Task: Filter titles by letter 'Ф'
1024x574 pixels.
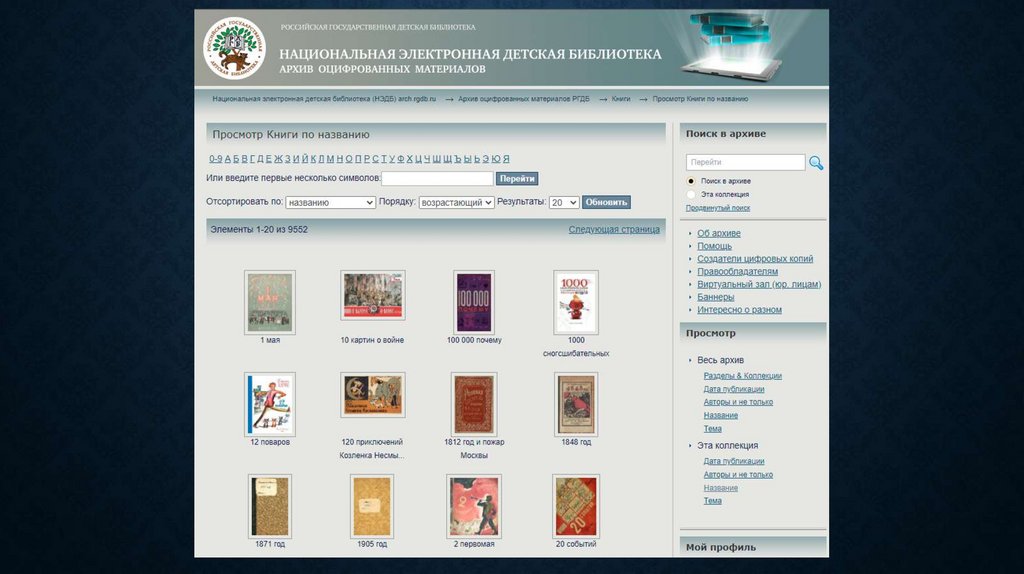Action: pyautogui.click(x=401, y=159)
